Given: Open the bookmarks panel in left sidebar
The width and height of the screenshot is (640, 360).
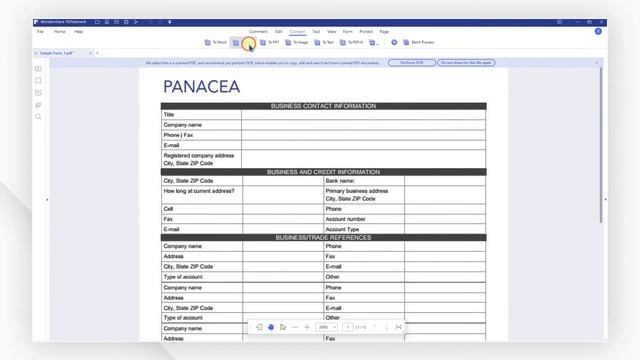Looking at the screenshot, I should (38, 81).
